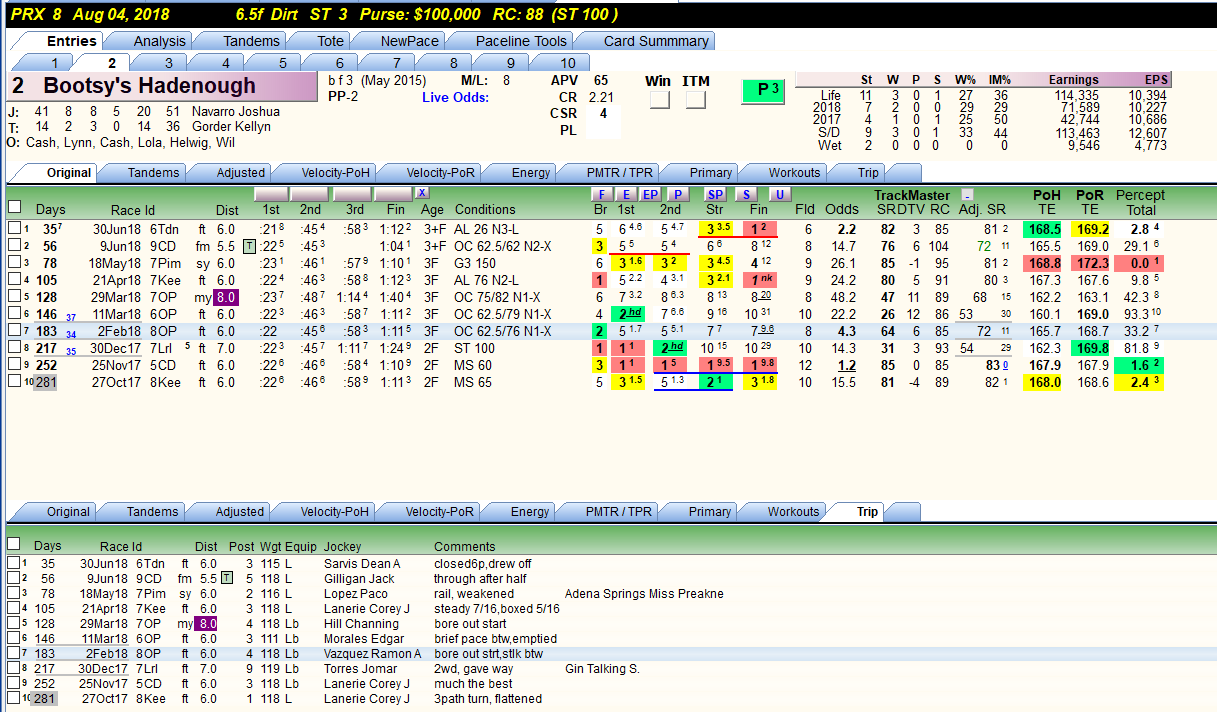Check the 30Jun18 6Tdn race line checkbox
Viewport: 1217px width, 712px height.
pyautogui.click(x=13, y=229)
